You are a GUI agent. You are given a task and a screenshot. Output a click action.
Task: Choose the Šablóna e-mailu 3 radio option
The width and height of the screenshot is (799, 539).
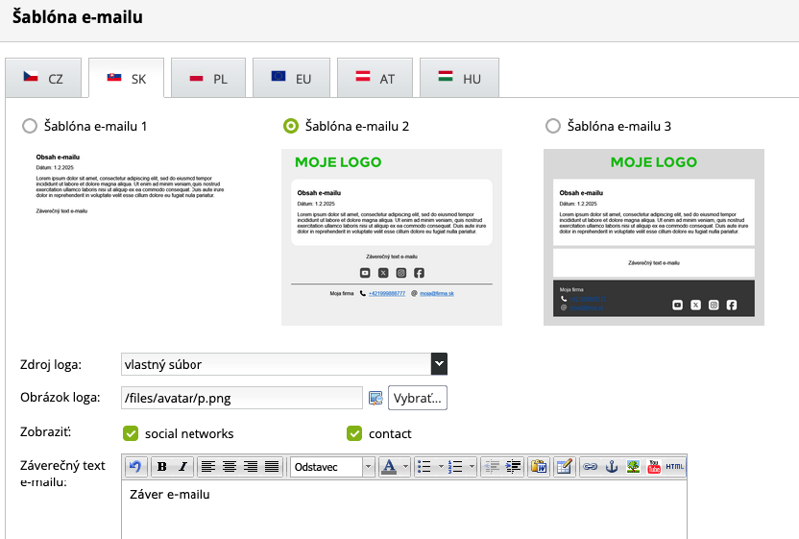553,126
